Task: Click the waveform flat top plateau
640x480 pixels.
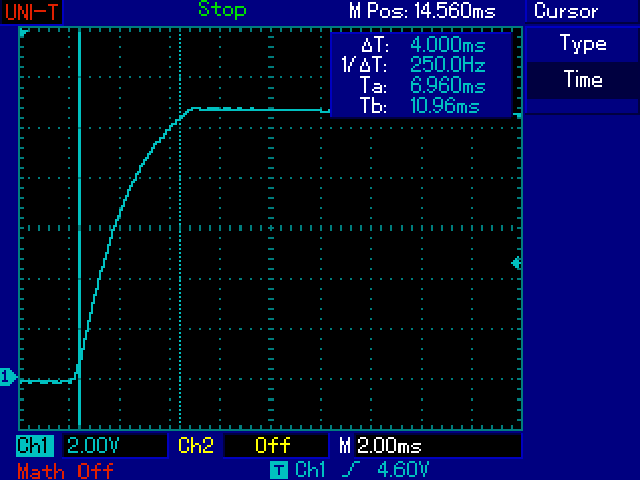Action: (x=261, y=109)
